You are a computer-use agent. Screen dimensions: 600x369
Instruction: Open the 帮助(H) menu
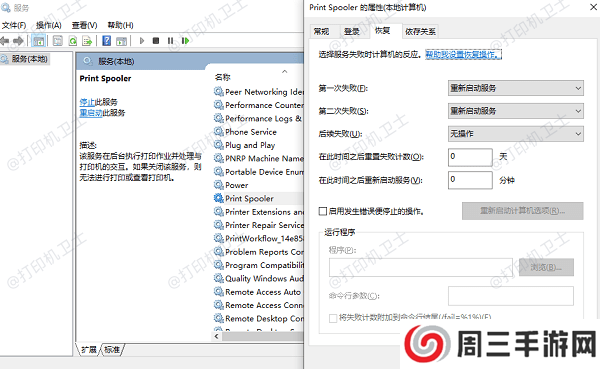121,25
